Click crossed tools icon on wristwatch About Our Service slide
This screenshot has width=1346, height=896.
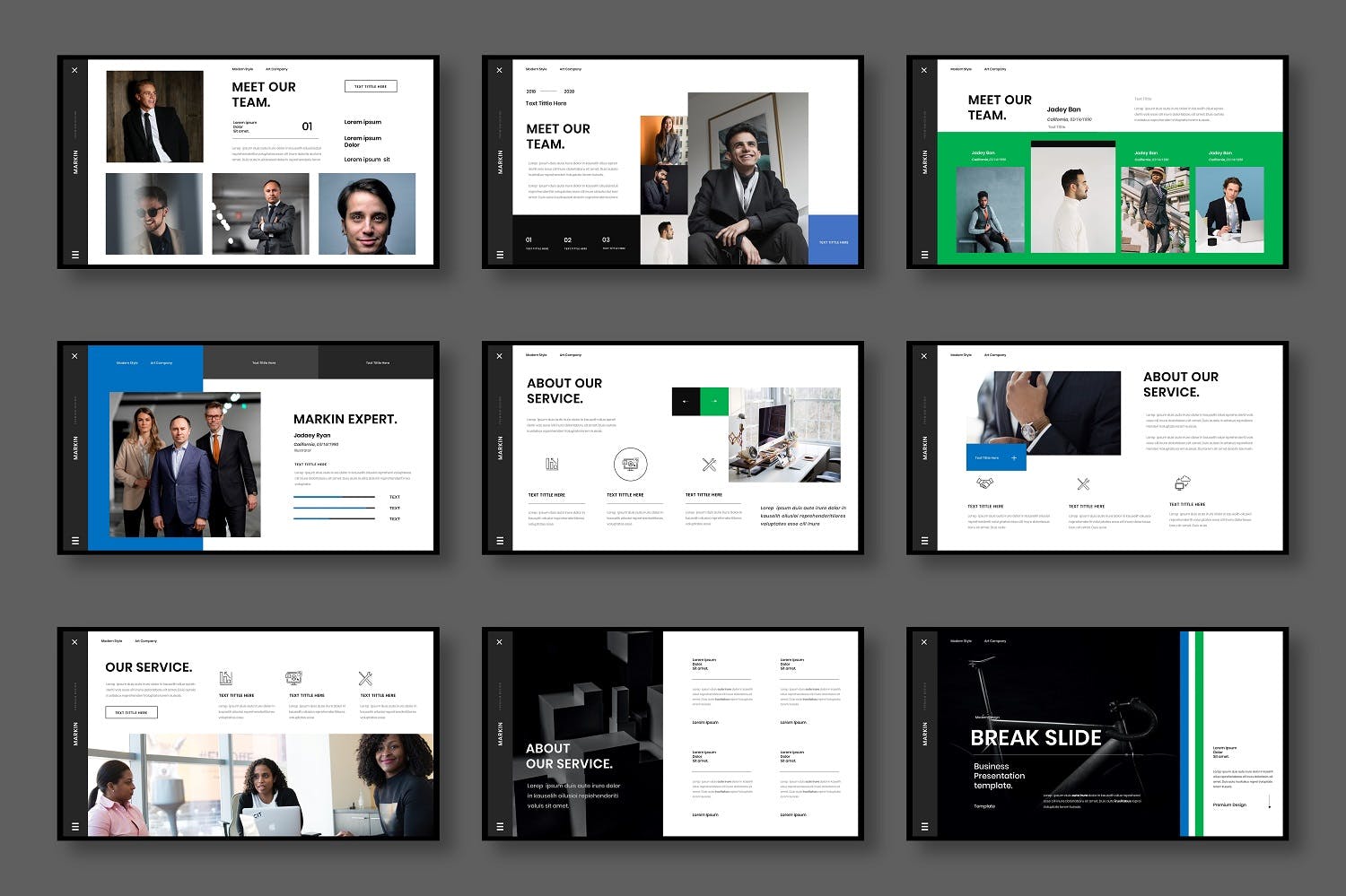click(1083, 483)
